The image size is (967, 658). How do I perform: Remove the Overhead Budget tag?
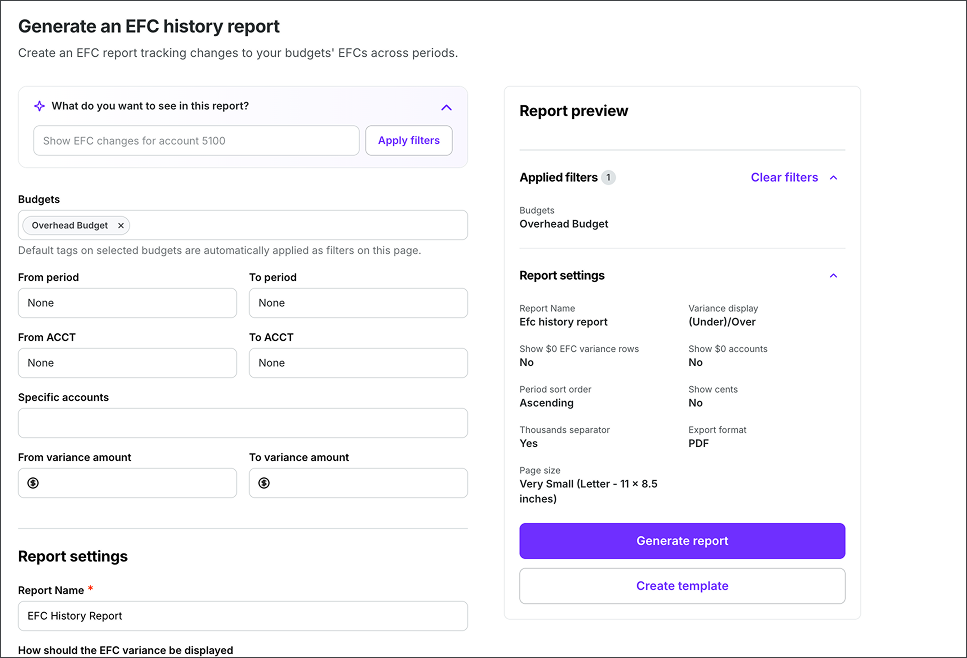click(x=121, y=226)
